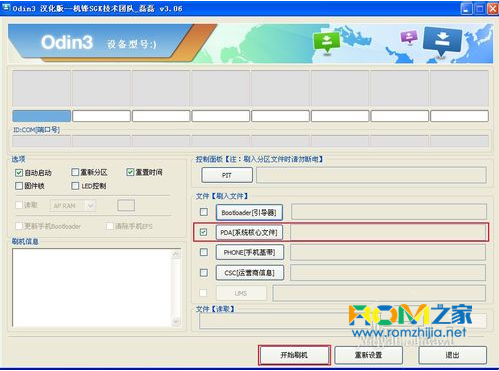Click the PDA[系统核心文件] button
Screen dimensions: 499x371
pos(249,232)
